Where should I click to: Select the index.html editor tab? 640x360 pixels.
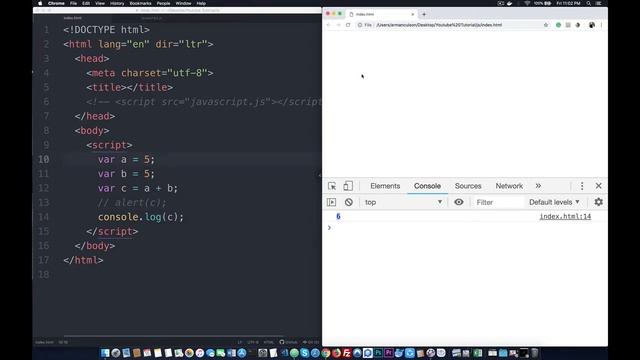(x=73, y=18)
